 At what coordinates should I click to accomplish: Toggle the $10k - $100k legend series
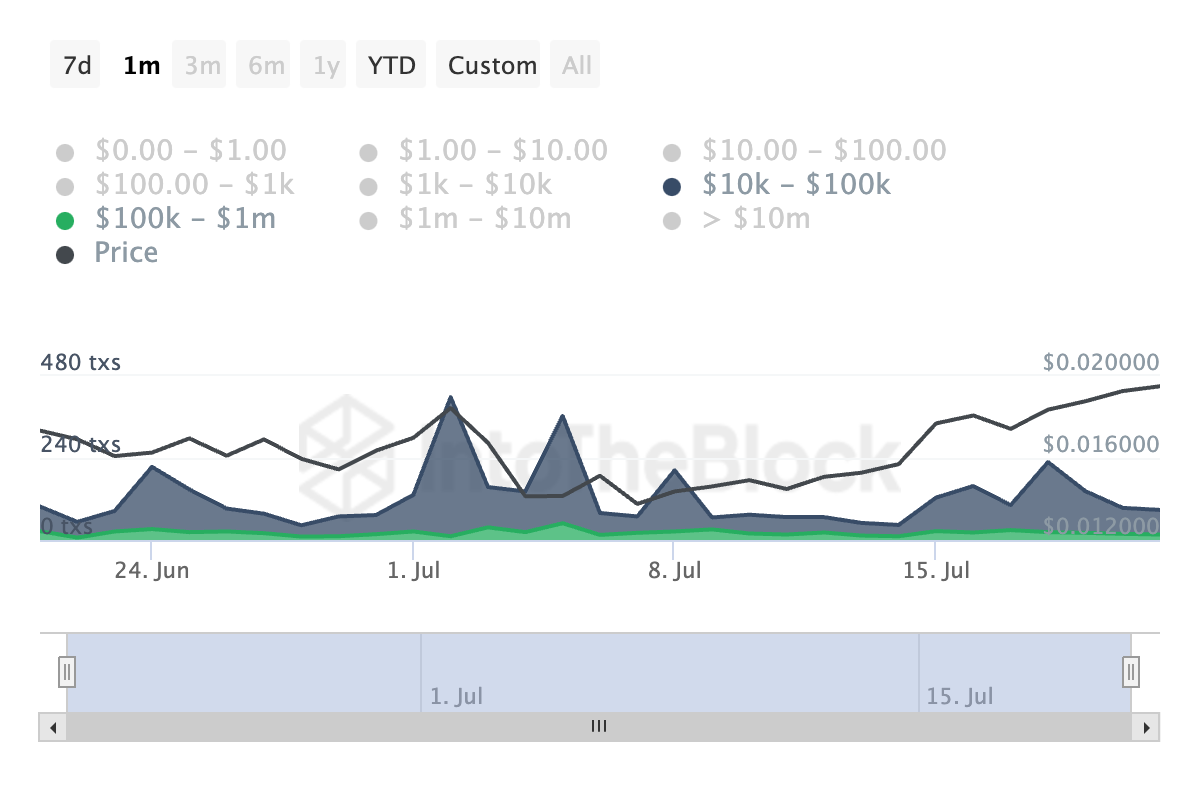click(795, 185)
